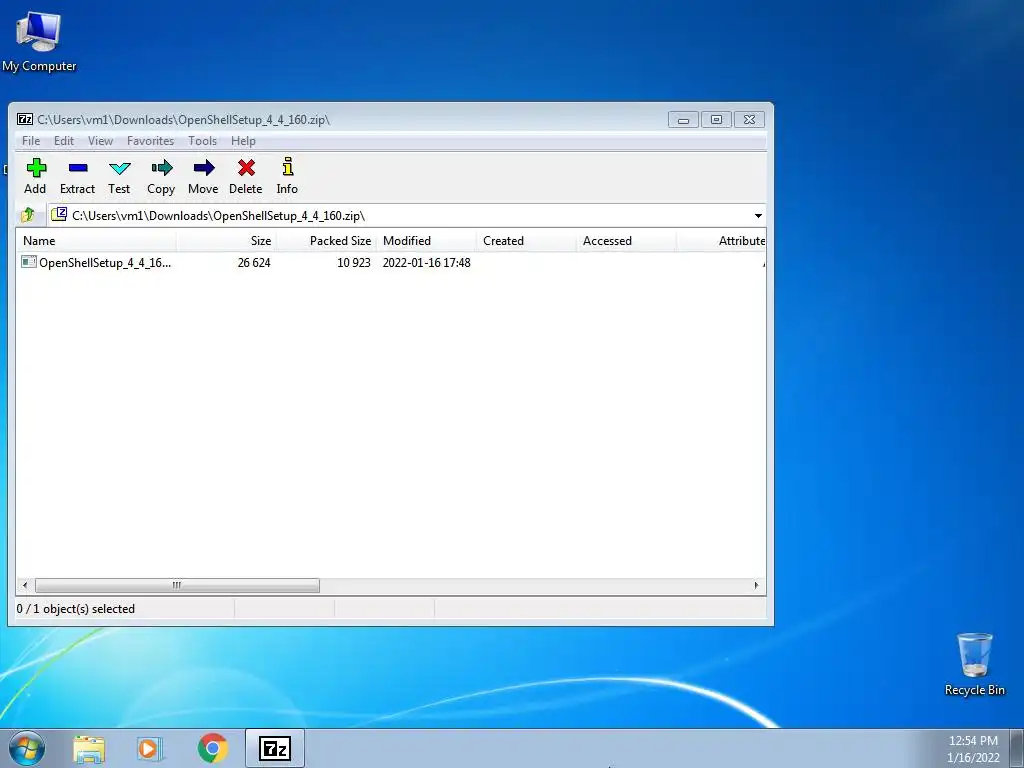Click the red Delete icon

tap(246, 168)
